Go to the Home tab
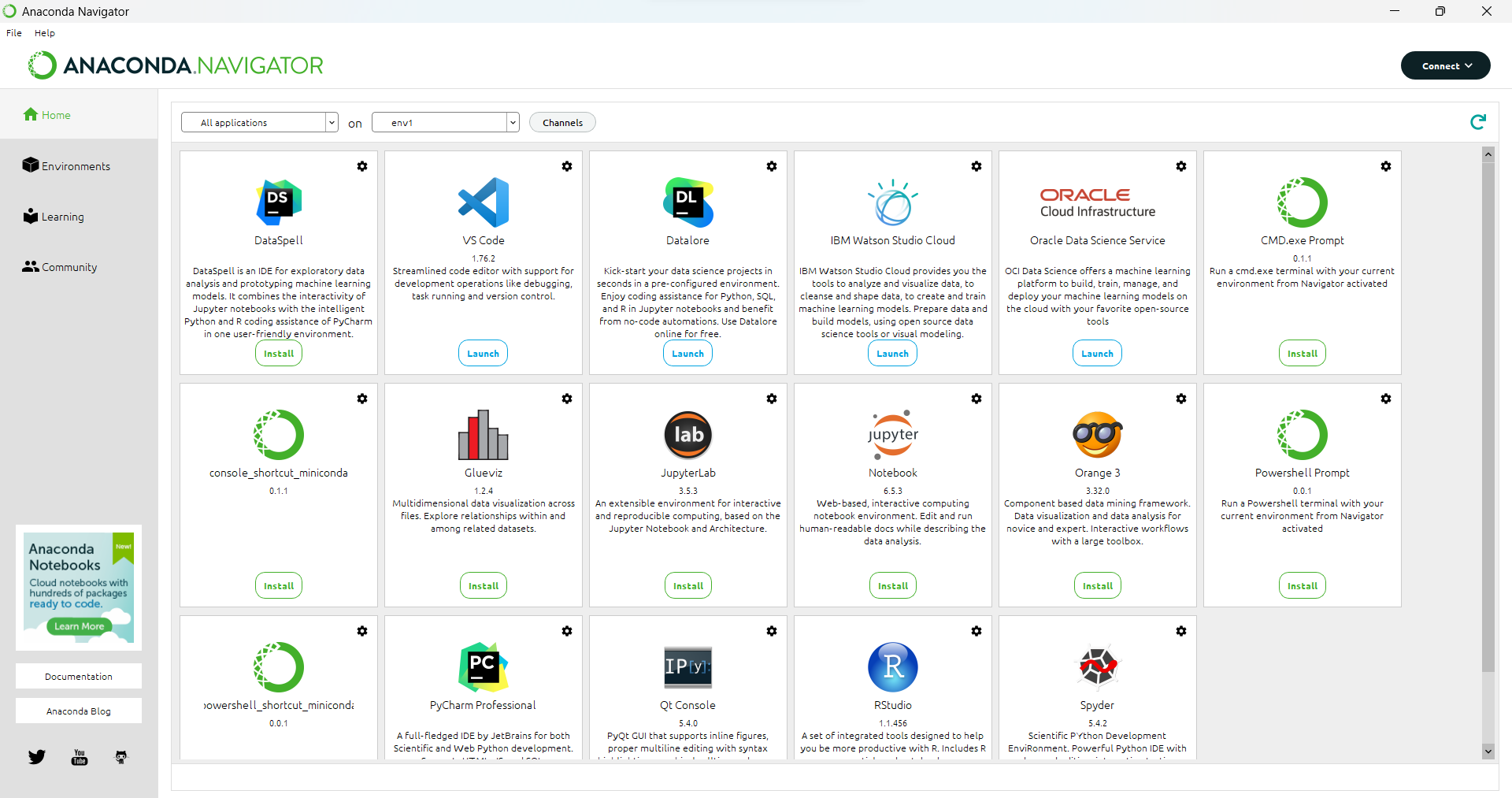 click(79, 115)
